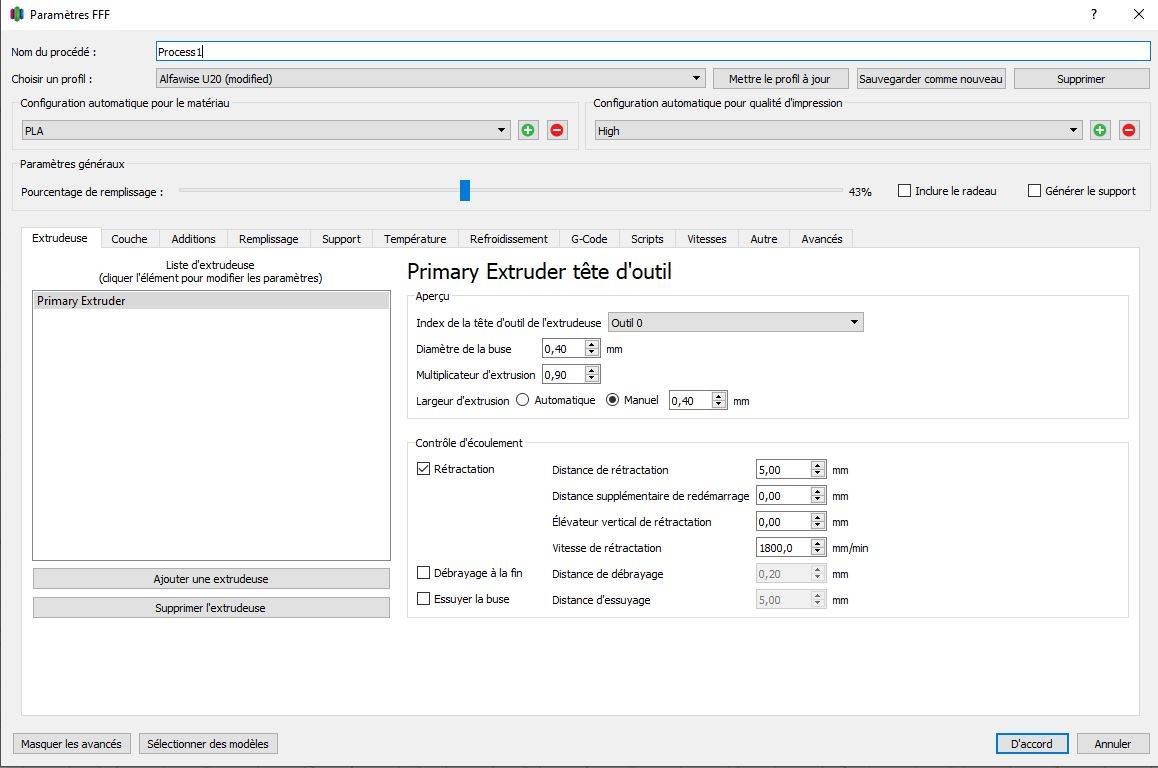Remove the High quality configuration (red minus)
Viewport: 1158px width, 768px height.
pos(1129,131)
